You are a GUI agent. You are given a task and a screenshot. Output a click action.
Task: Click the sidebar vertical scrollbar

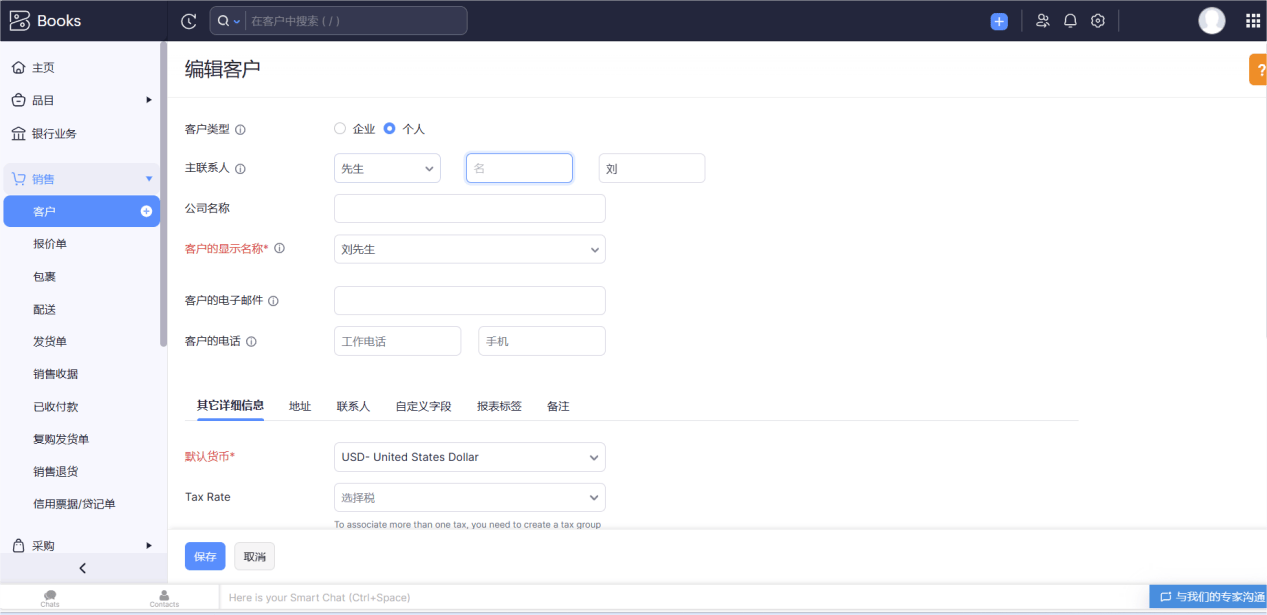point(163,194)
